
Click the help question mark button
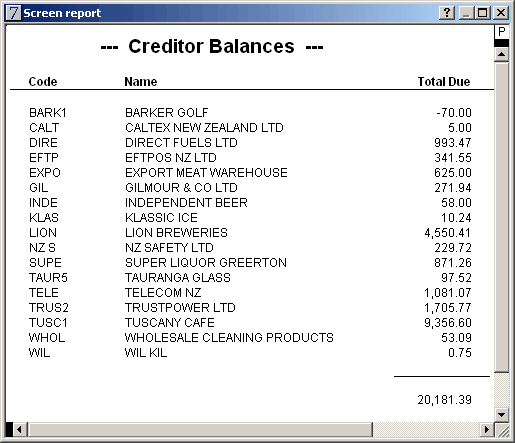(447, 13)
